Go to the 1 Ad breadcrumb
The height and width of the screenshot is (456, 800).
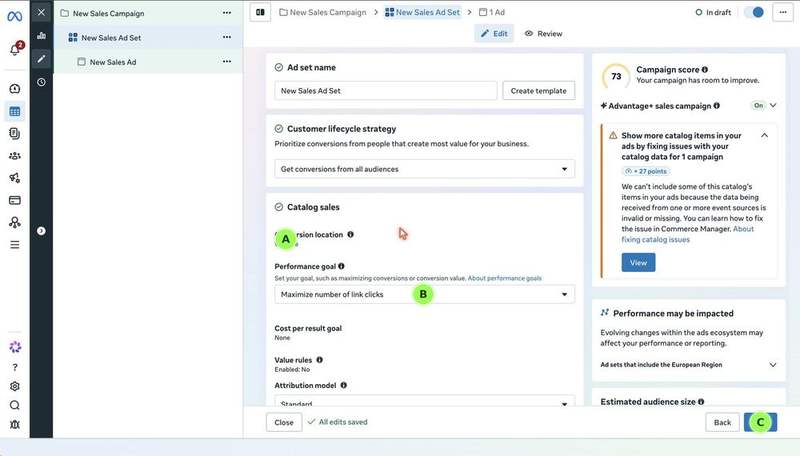click(x=492, y=12)
